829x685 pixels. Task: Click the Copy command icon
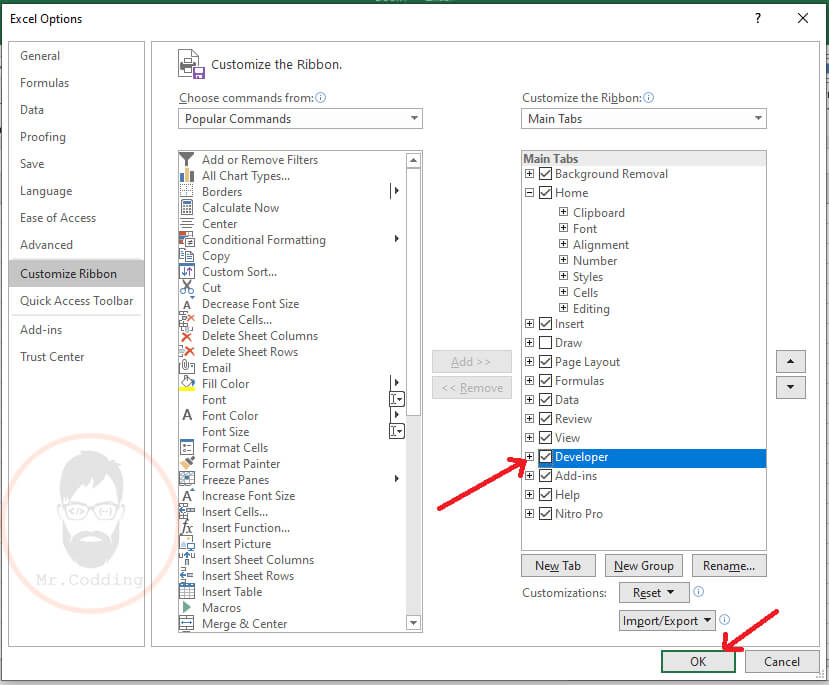187,255
